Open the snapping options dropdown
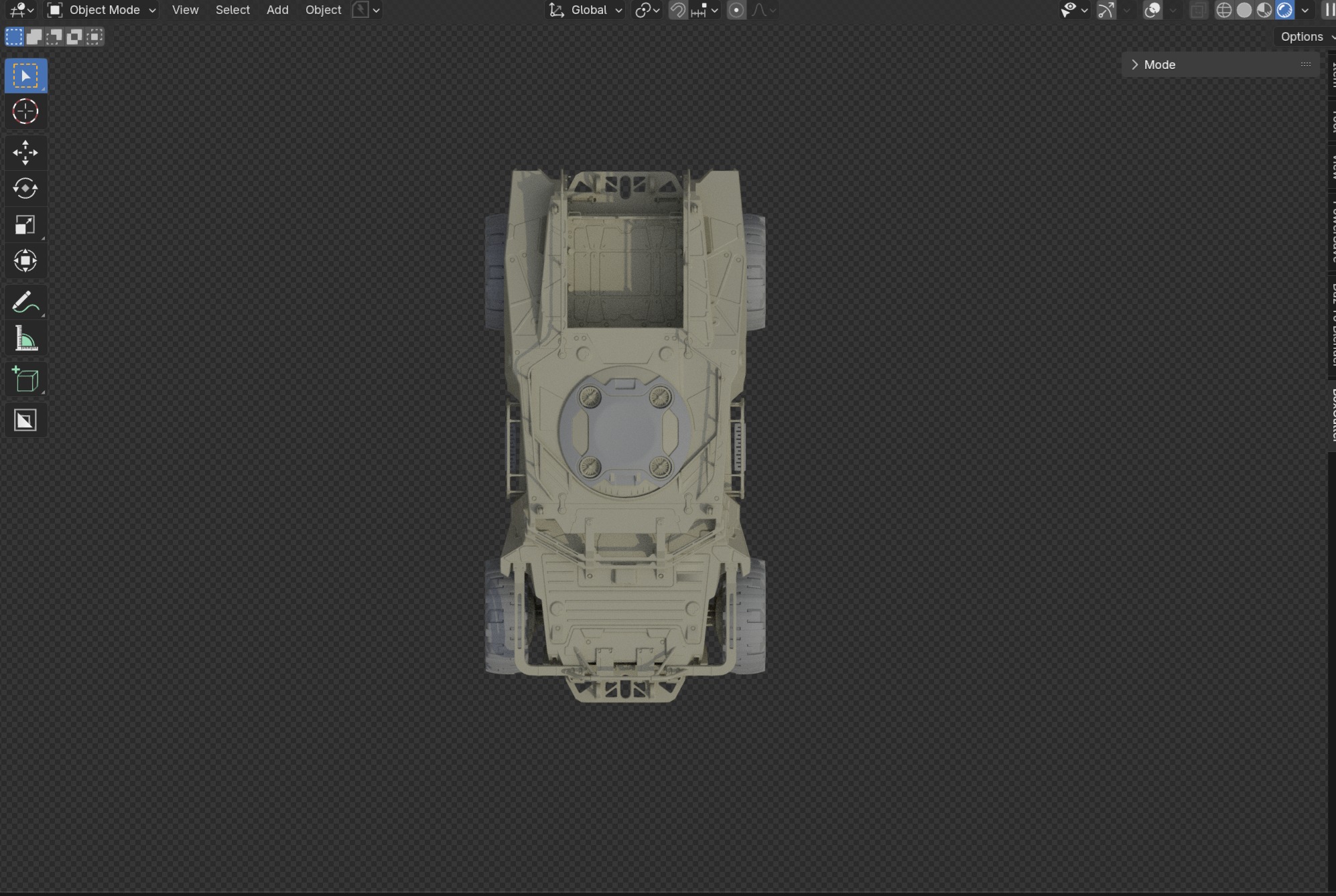This screenshot has height=896, width=1336. coord(705,10)
